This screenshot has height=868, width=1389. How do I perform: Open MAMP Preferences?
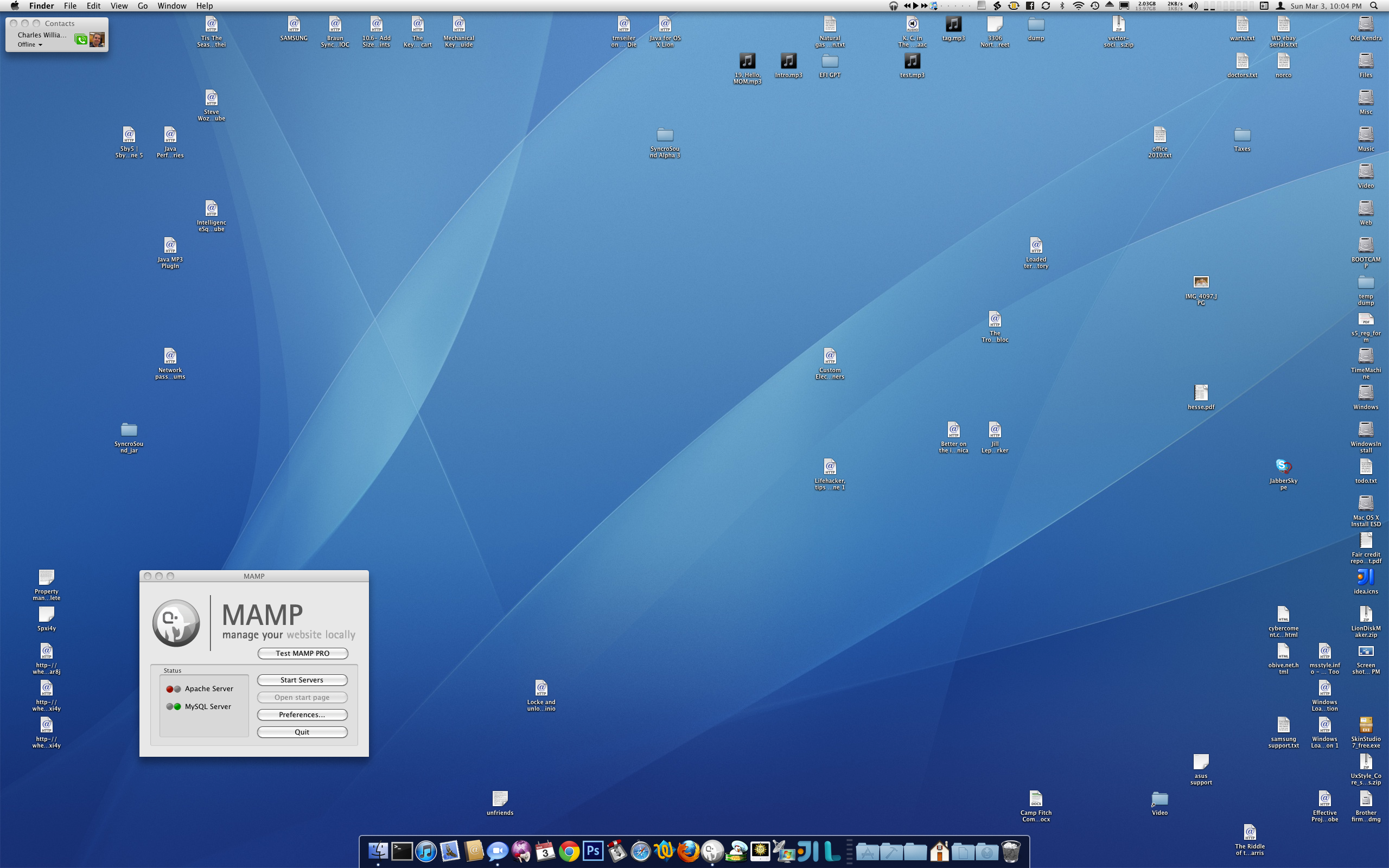tap(302, 714)
